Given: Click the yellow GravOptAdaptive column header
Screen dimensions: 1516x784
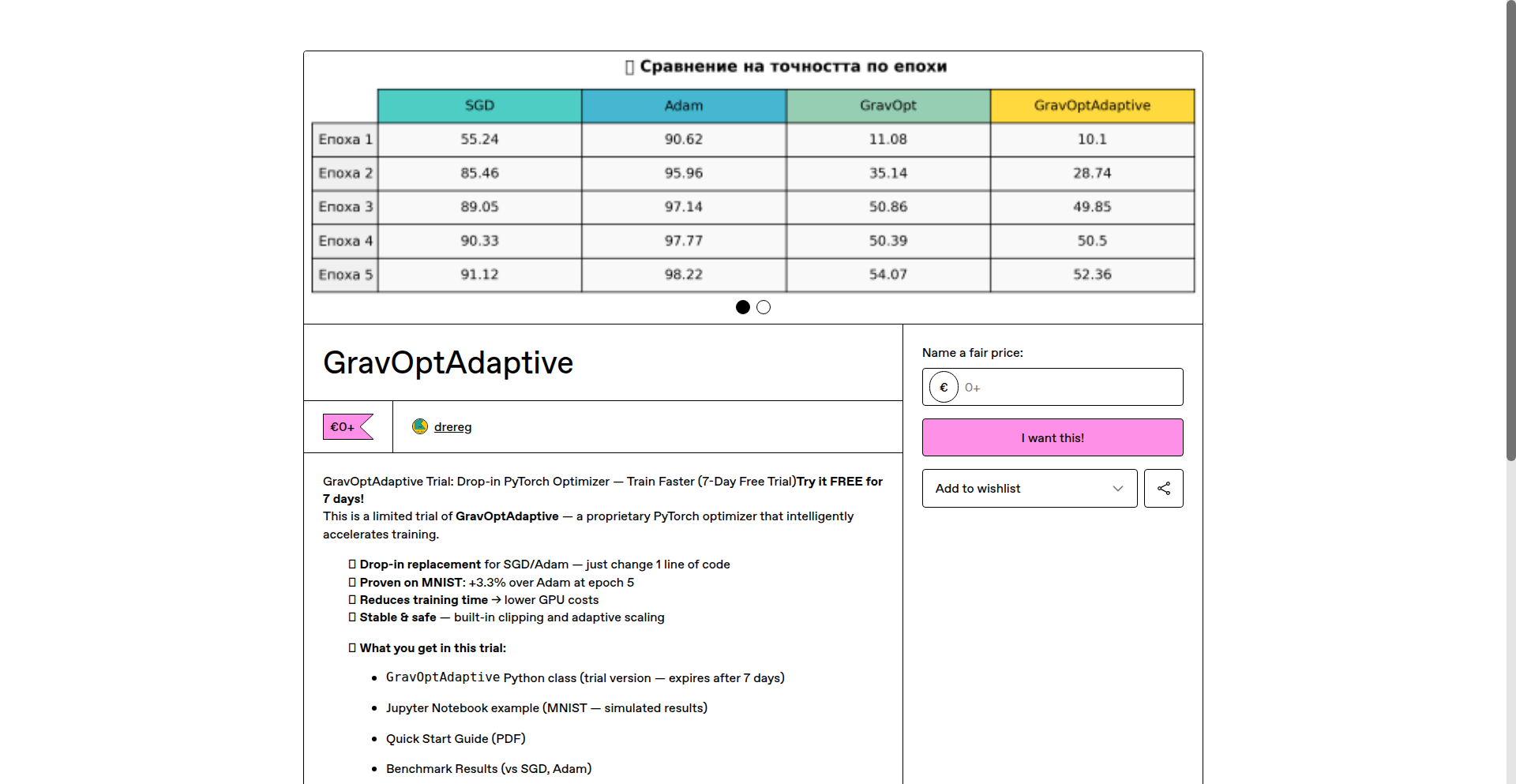Looking at the screenshot, I should [x=1092, y=106].
